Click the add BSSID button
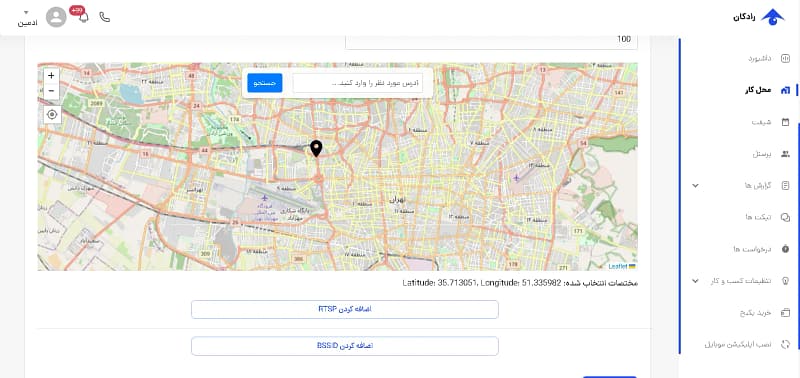The width and height of the screenshot is (800, 378). click(345, 346)
